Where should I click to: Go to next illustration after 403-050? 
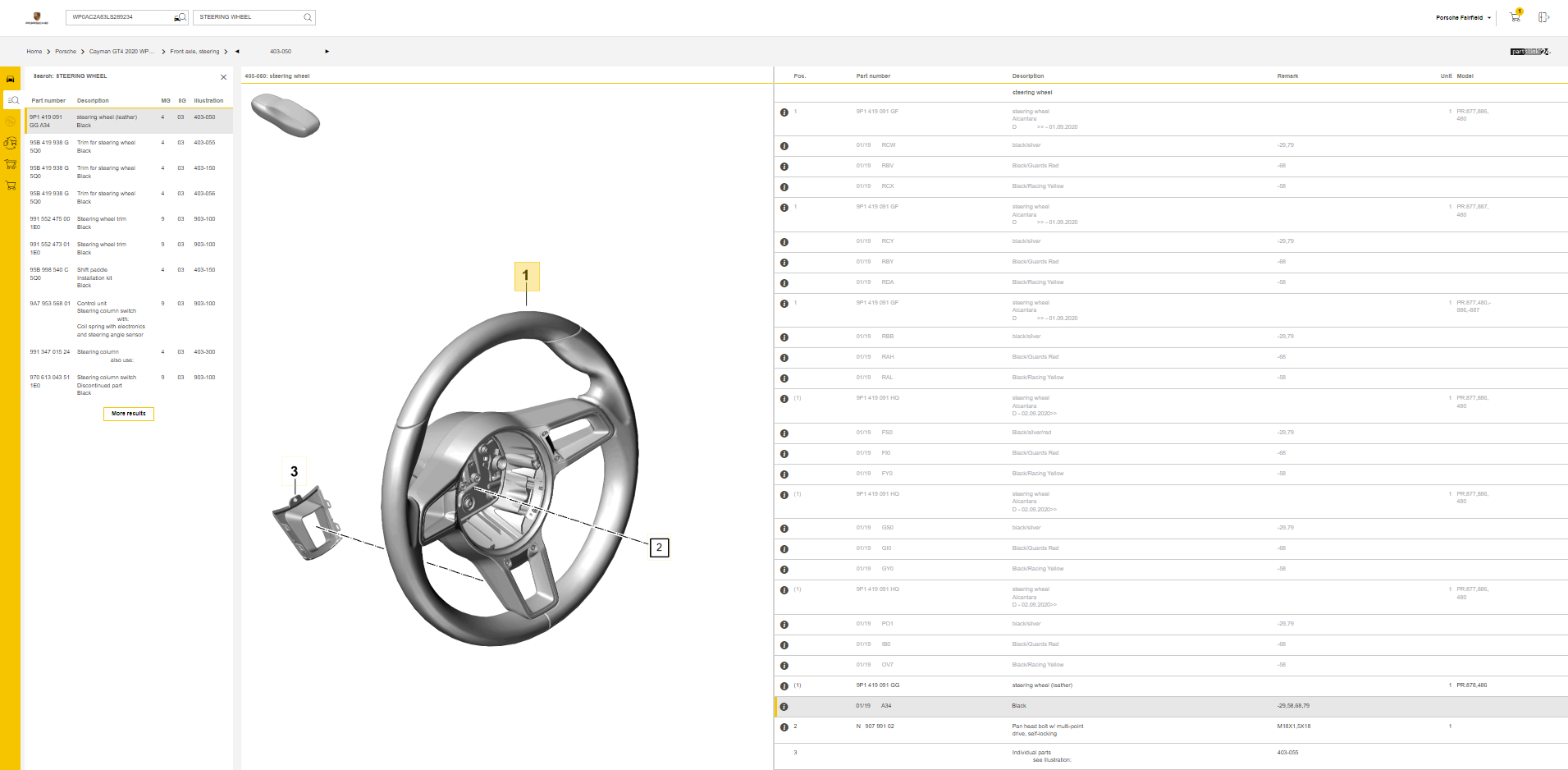point(327,52)
